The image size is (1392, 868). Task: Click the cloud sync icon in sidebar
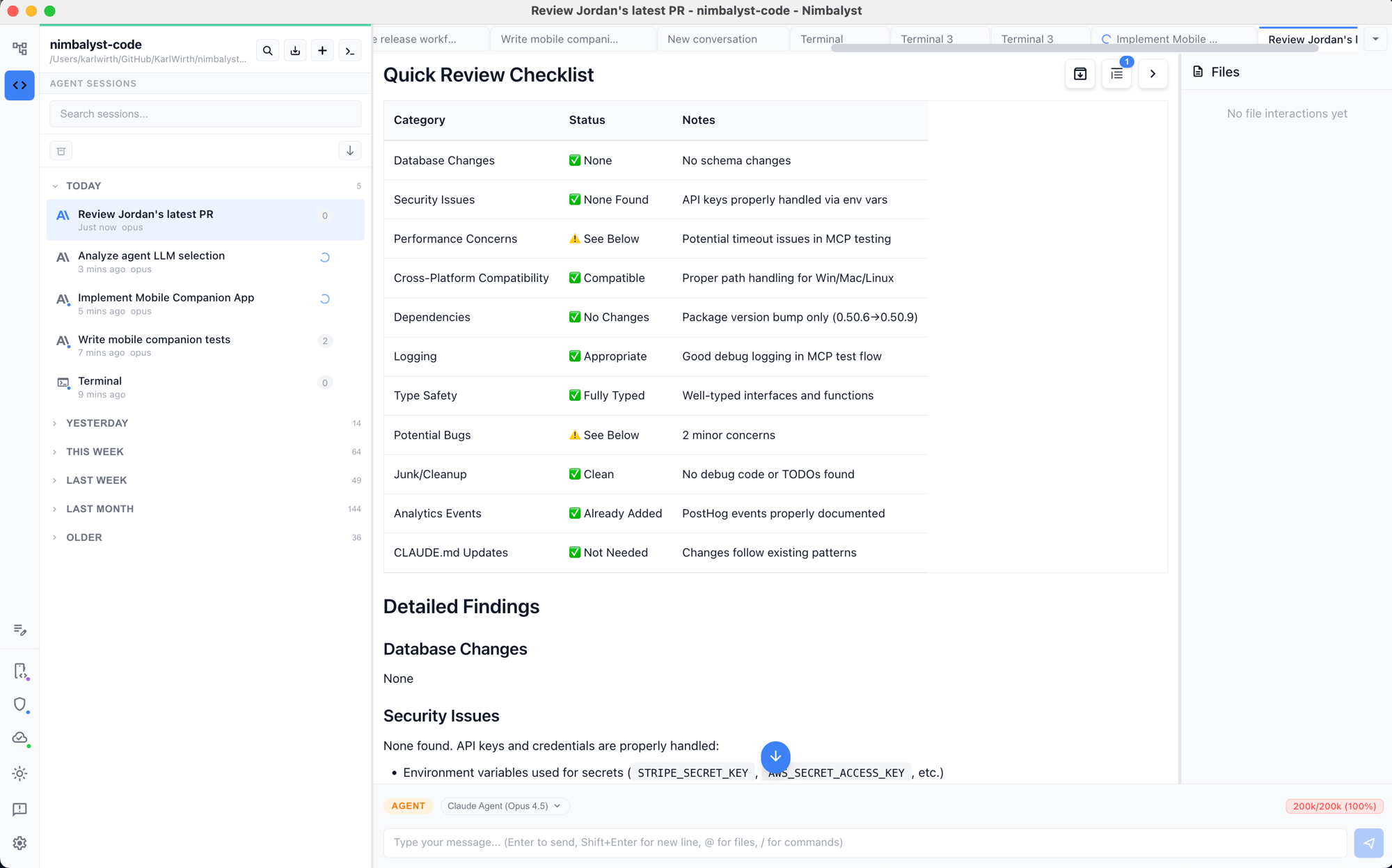pos(19,738)
